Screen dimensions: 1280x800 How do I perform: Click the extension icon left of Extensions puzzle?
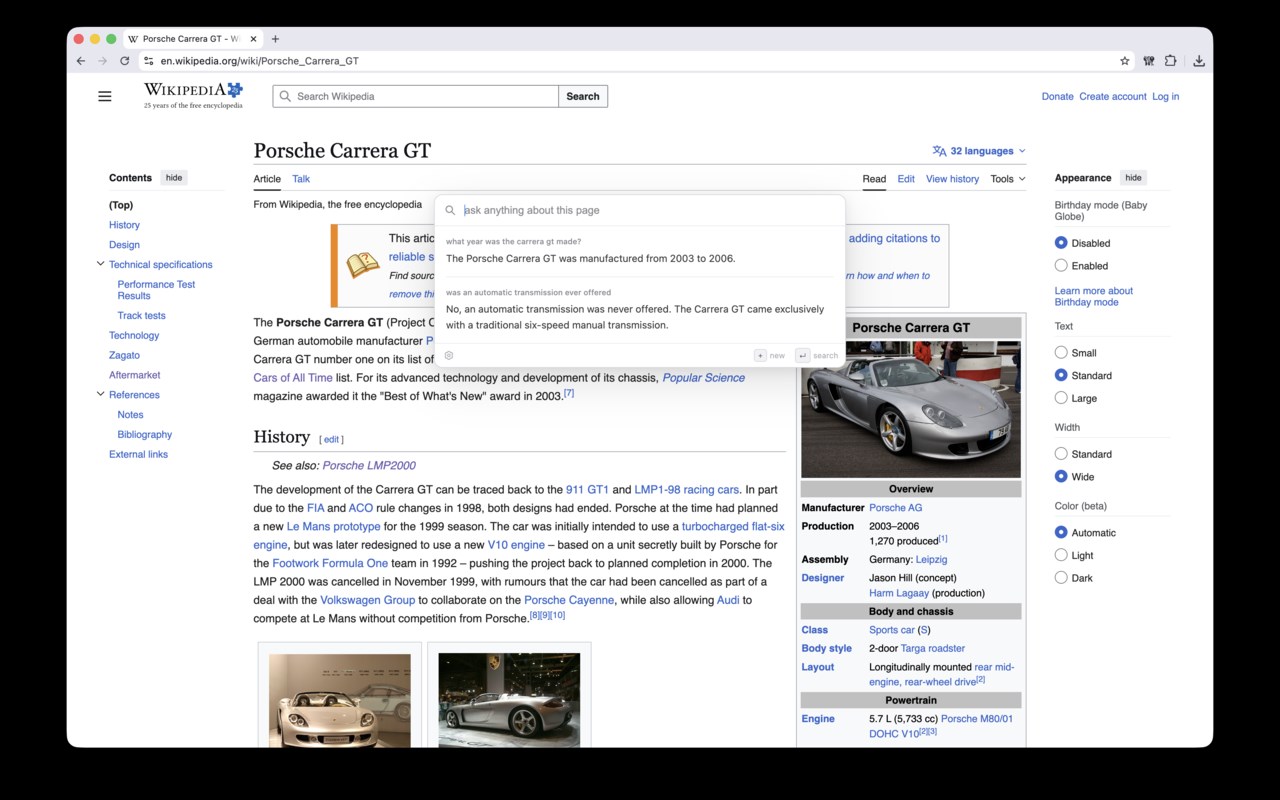click(1149, 61)
